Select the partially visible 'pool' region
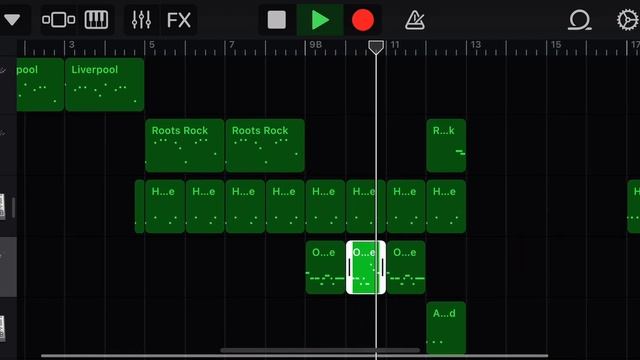The height and width of the screenshot is (360, 640). pyautogui.click(x=40, y=84)
